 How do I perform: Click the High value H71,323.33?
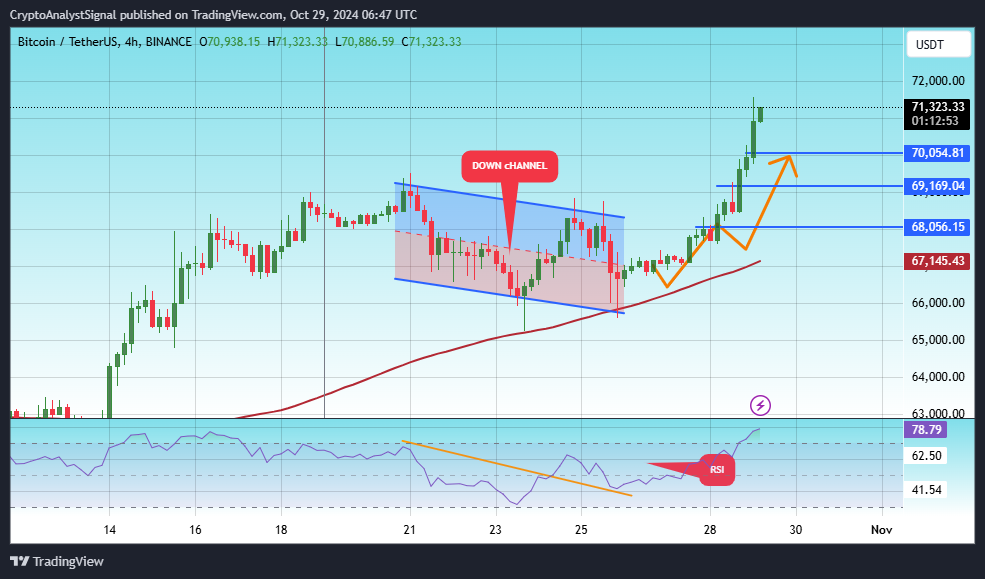(x=297, y=42)
